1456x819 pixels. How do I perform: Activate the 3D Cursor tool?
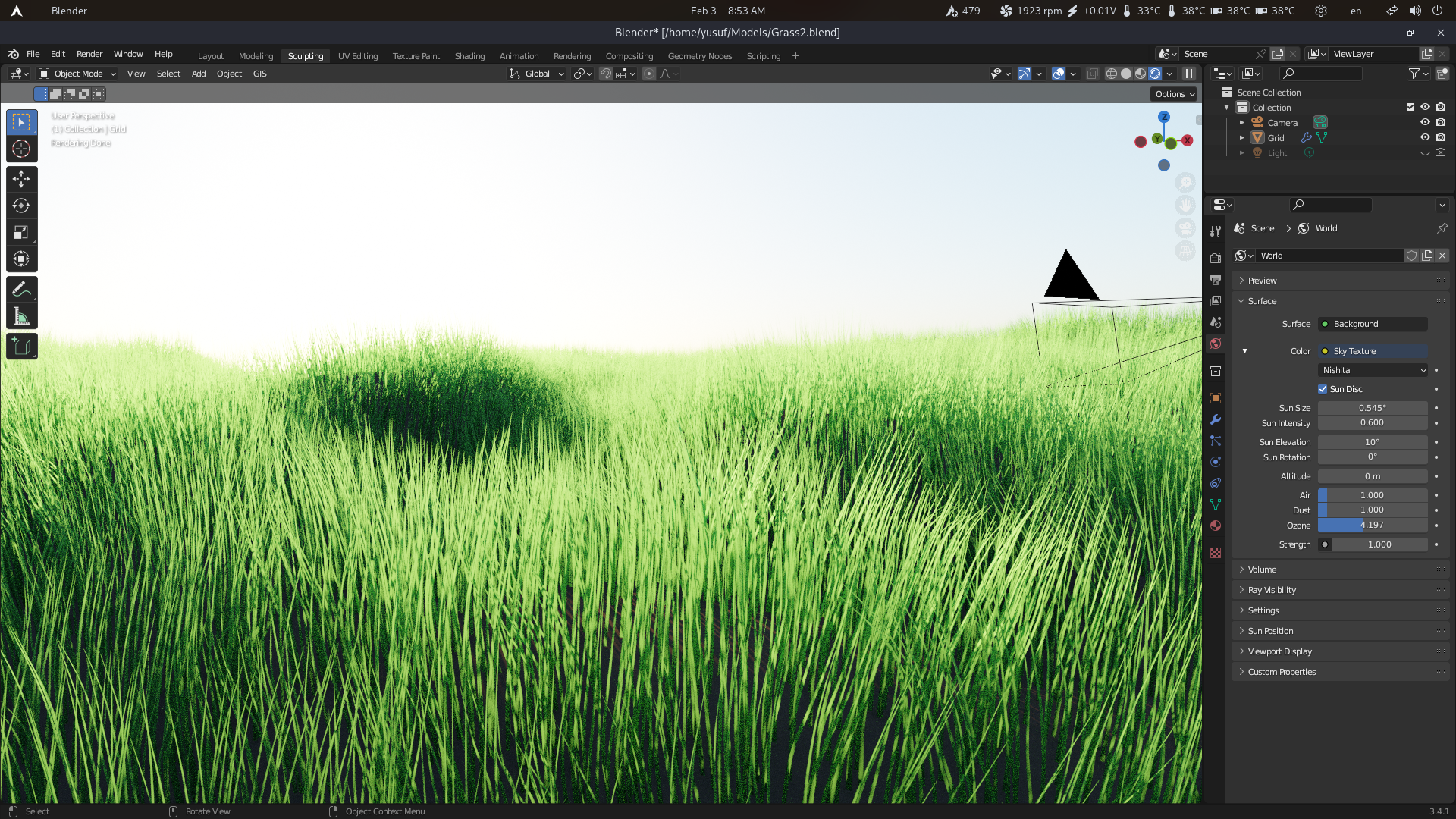[x=21, y=149]
